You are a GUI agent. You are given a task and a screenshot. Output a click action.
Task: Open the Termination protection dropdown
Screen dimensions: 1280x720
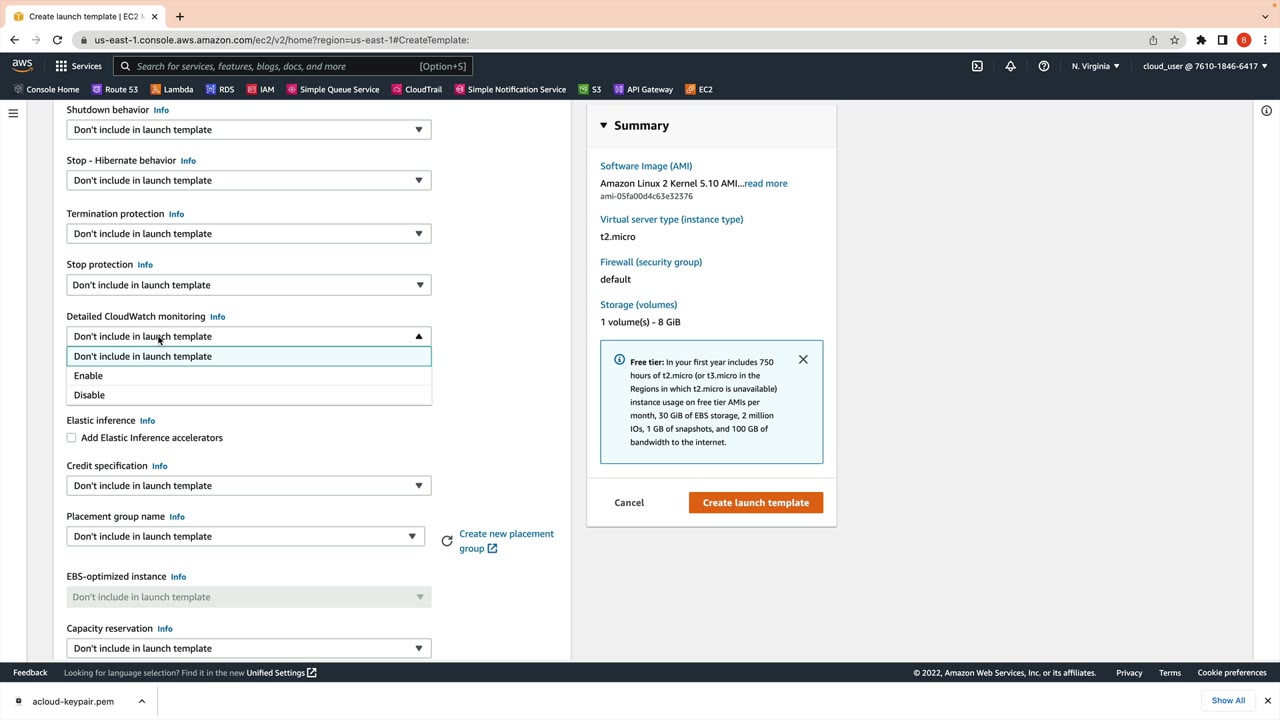click(249, 234)
